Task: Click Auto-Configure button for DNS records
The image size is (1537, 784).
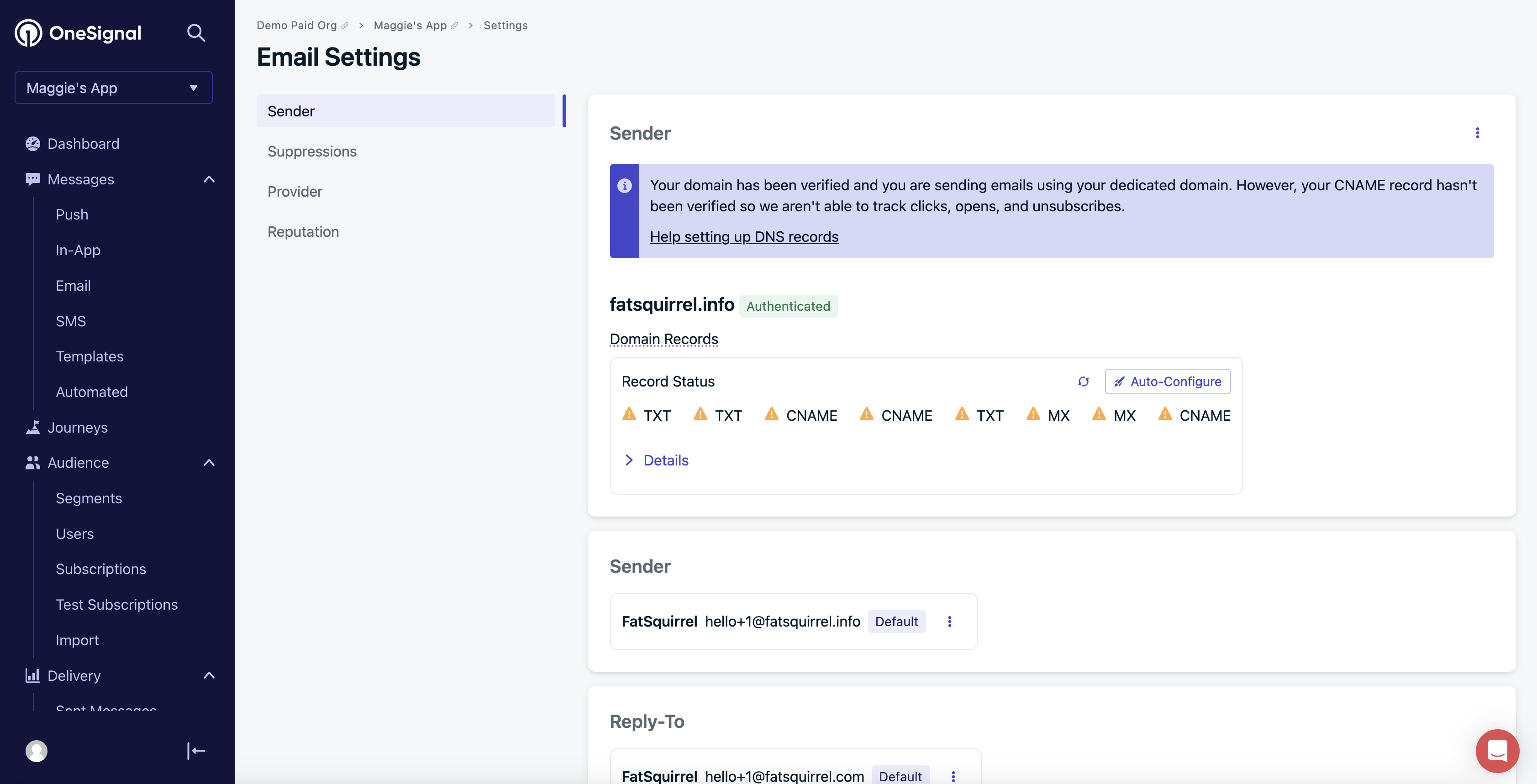Action: (1167, 381)
